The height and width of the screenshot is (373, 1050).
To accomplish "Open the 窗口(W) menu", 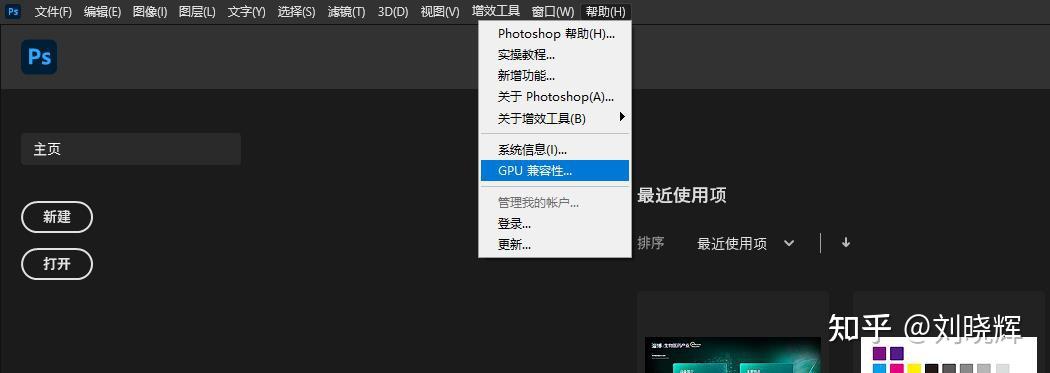I will (552, 12).
